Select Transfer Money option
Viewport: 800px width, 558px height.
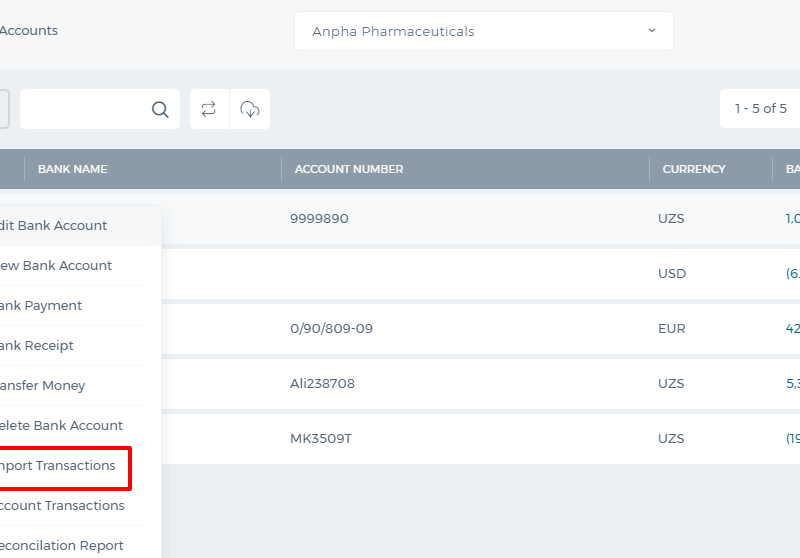coord(42,386)
